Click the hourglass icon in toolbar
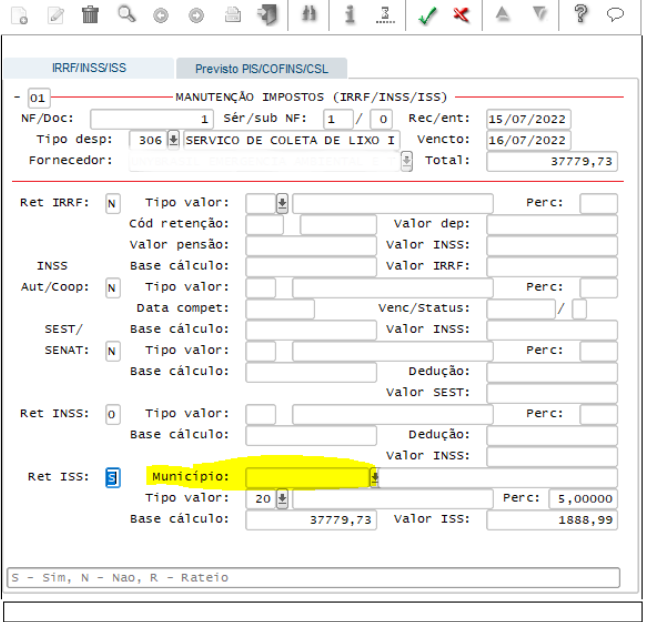The height and width of the screenshot is (622, 645). click(x=385, y=15)
